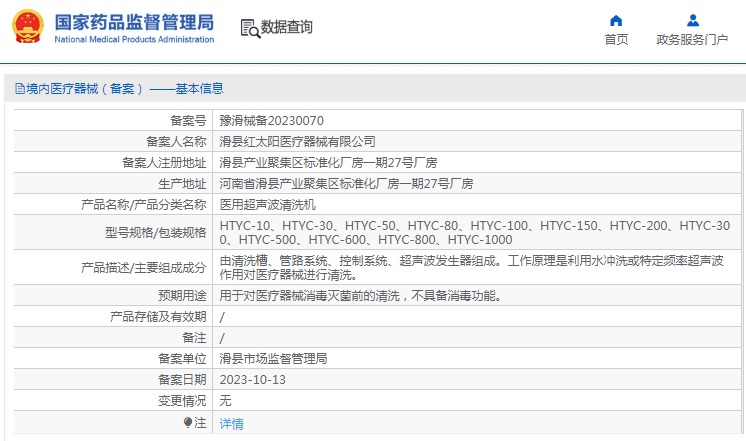Click the slash value in 产品存储及有效期 row
Screen dimensions: 746x441
222,317
